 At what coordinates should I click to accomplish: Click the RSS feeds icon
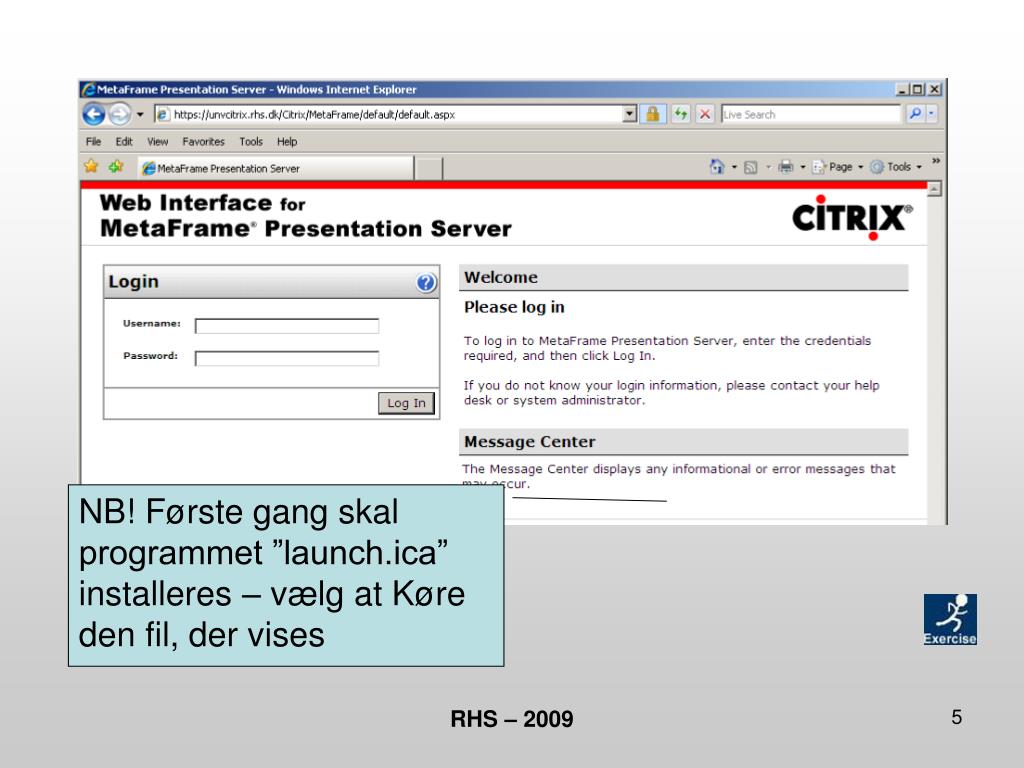(x=751, y=167)
